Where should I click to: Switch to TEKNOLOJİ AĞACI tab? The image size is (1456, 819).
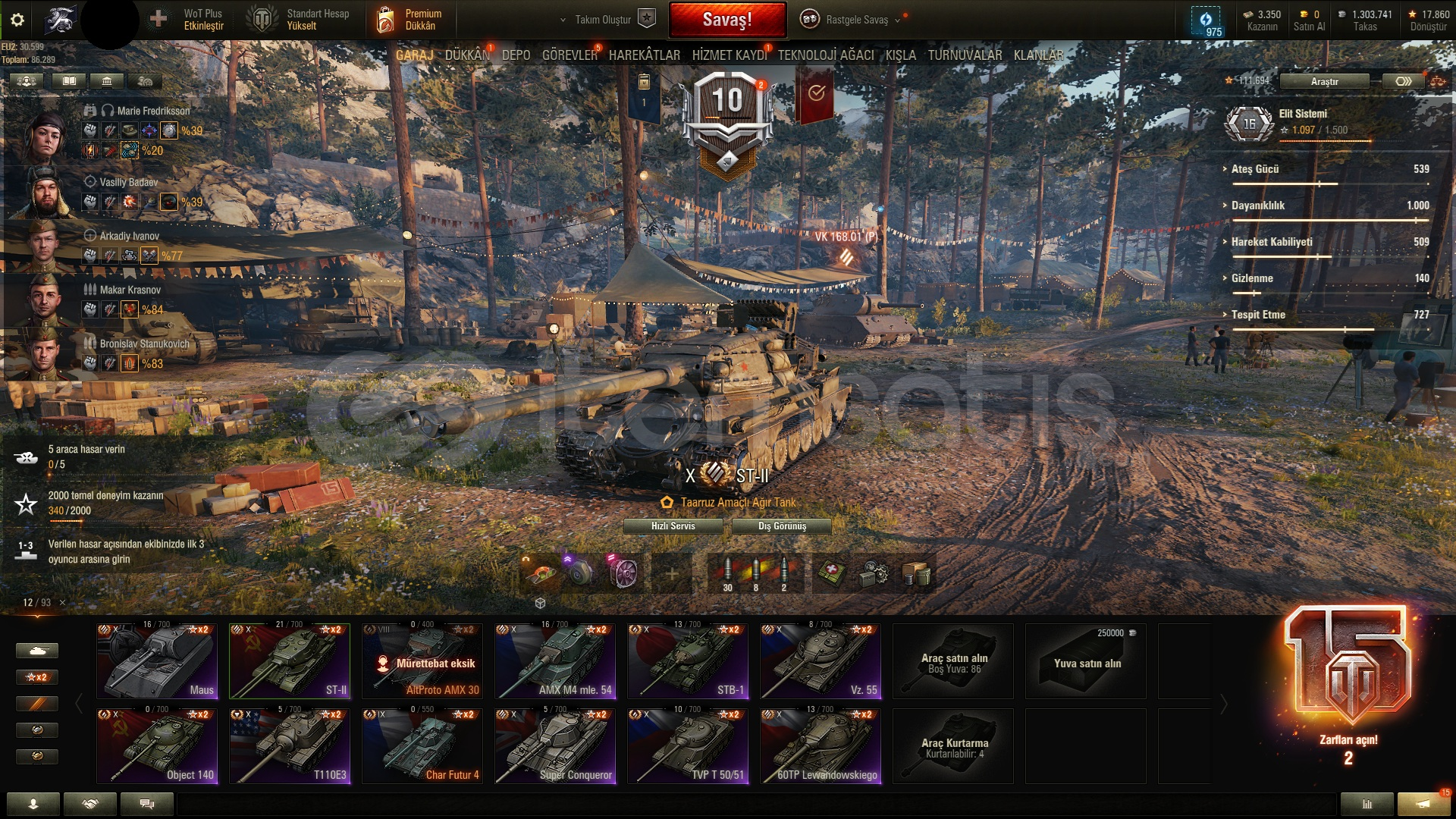click(826, 55)
